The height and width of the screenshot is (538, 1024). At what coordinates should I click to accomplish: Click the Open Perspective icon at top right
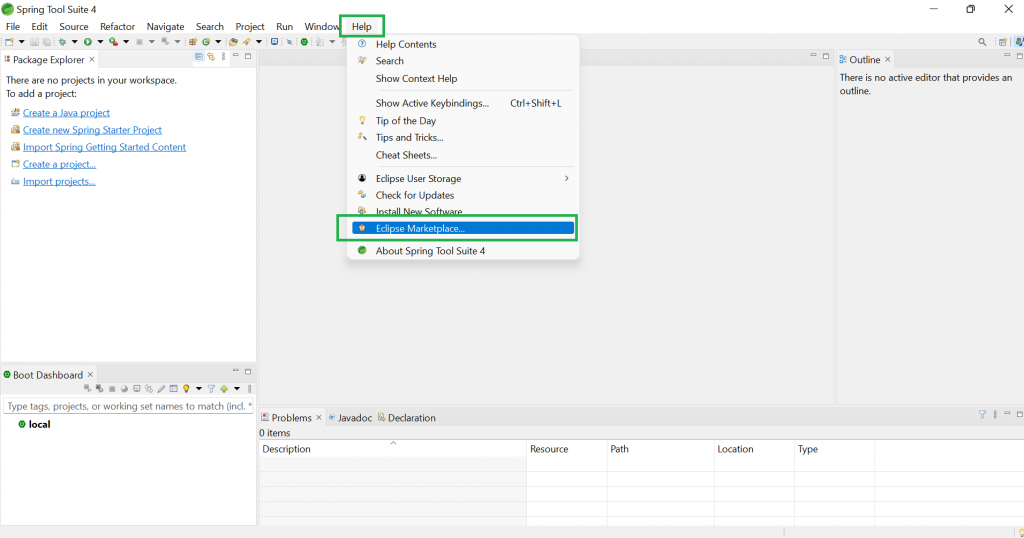[1002, 42]
